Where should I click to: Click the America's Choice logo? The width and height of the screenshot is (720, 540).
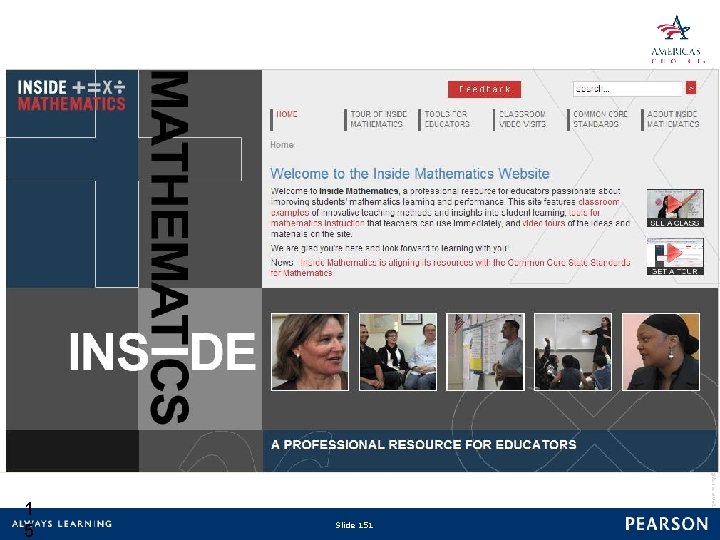point(676,39)
